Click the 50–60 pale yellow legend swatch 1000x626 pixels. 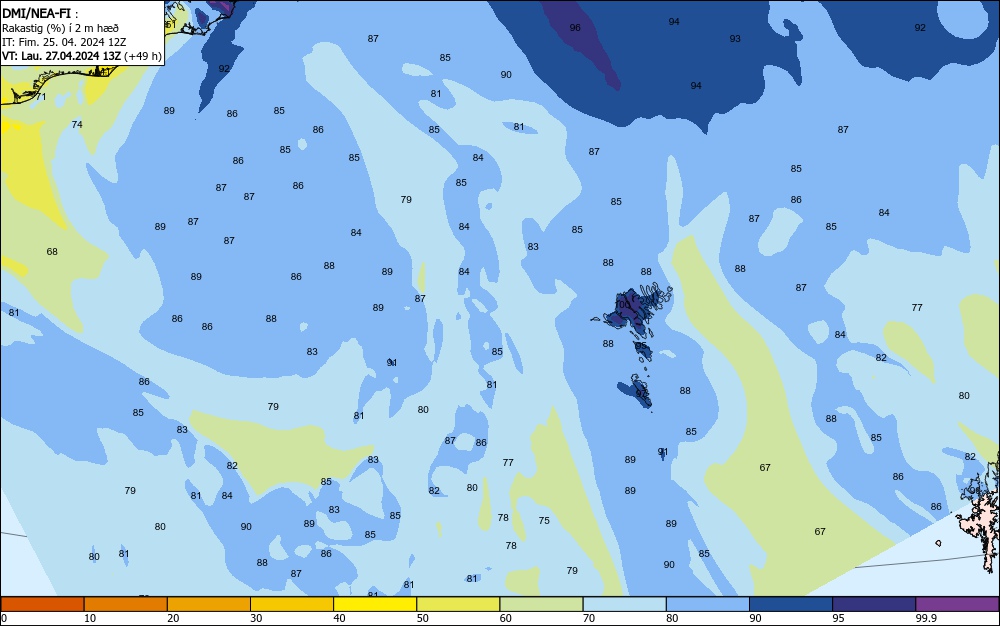click(458, 604)
